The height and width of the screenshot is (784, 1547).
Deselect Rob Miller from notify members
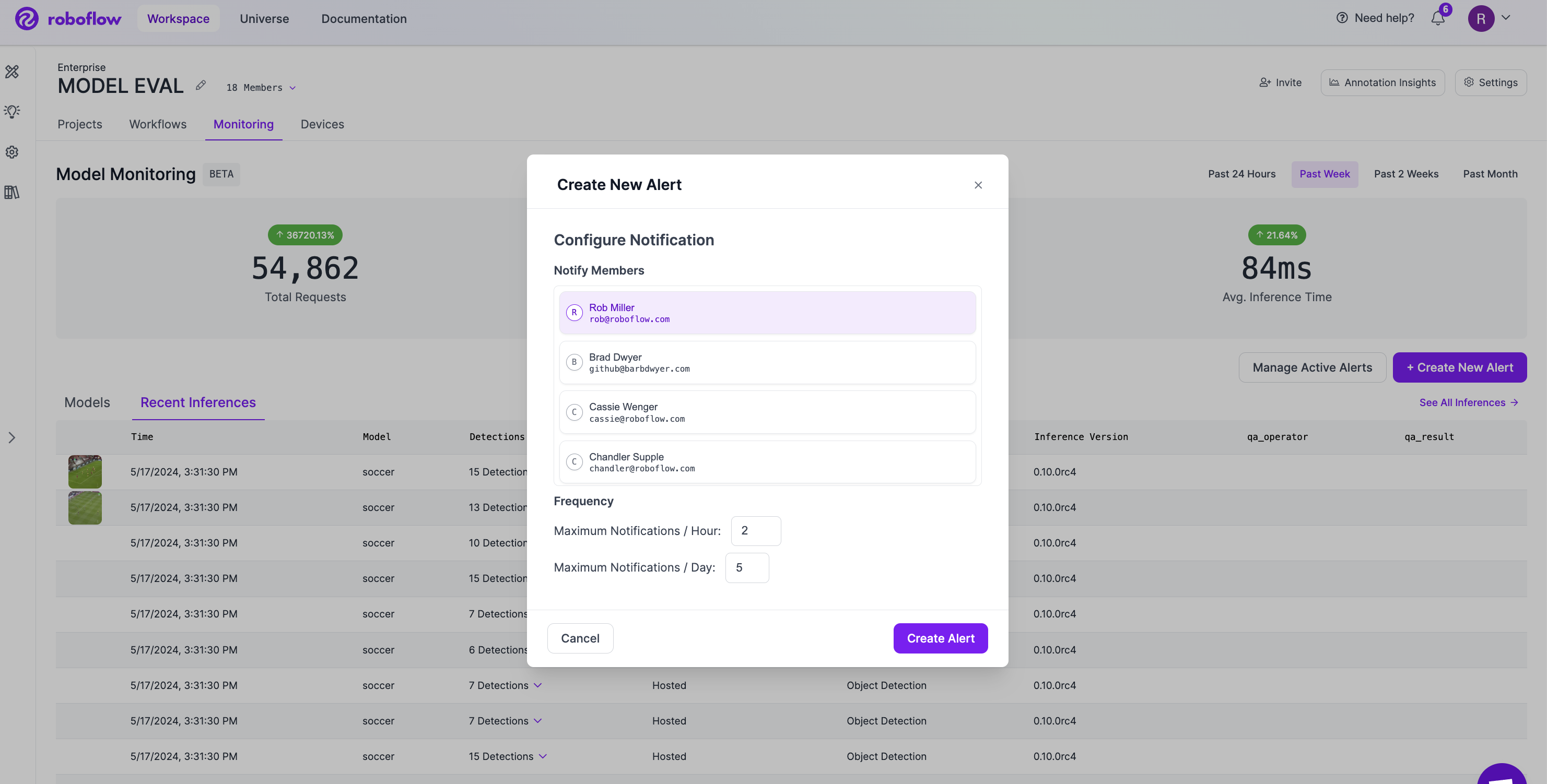(x=767, y=313)
